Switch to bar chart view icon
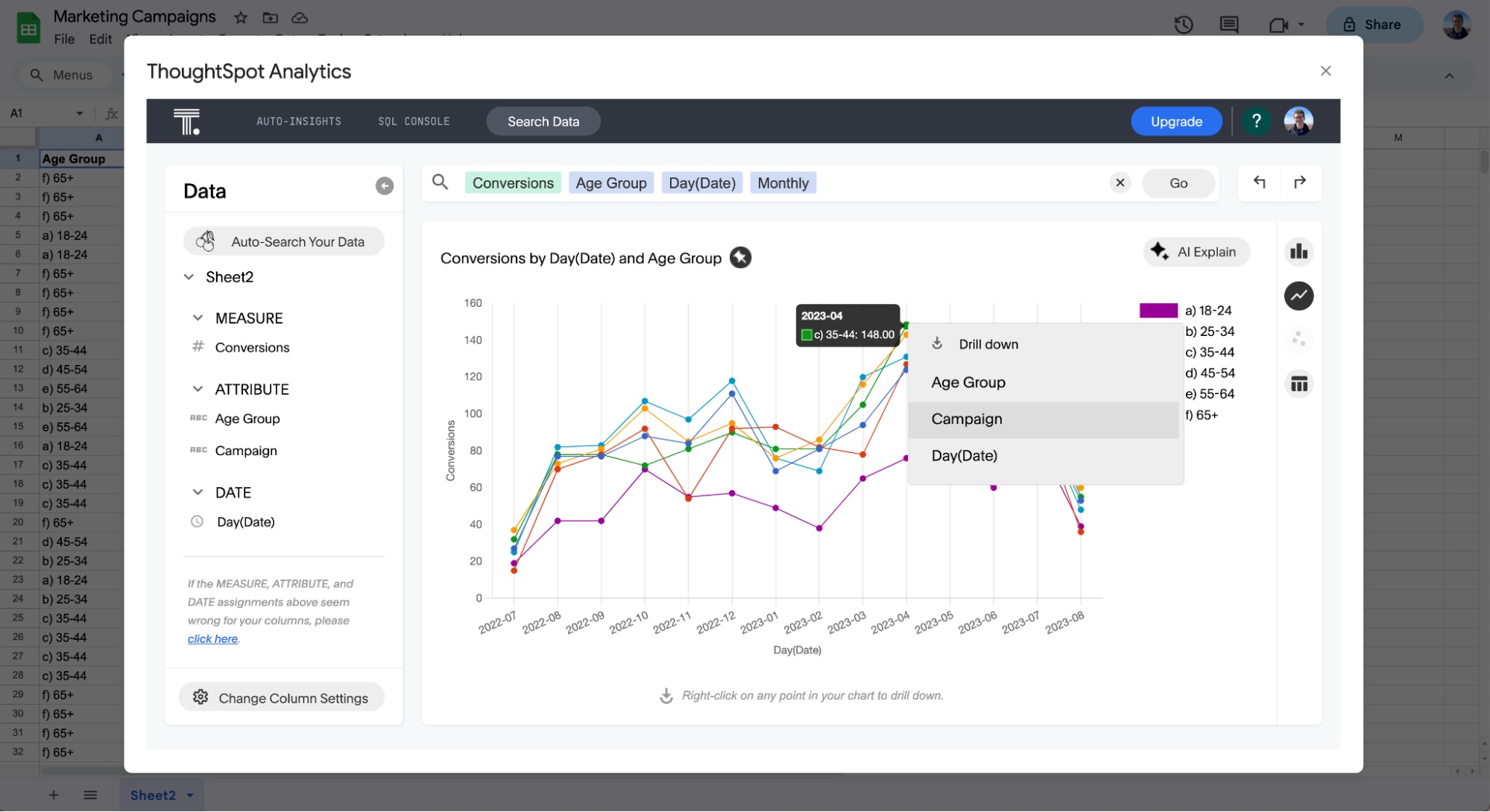 coord(1299,252)
